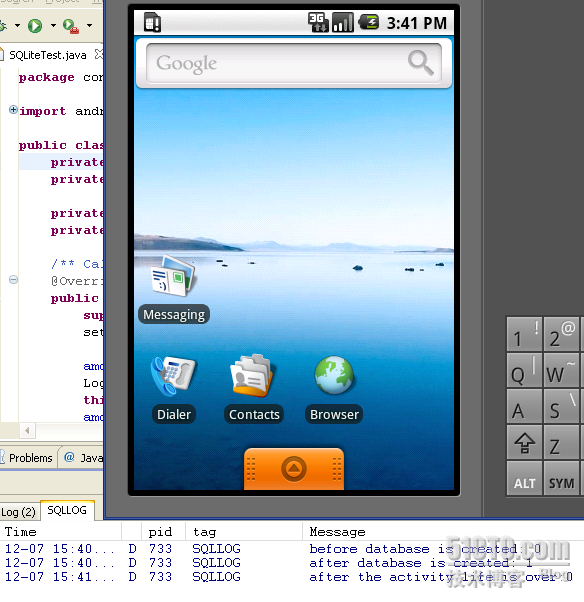Click the 'public class' line in editor

[x=61, y=145]
